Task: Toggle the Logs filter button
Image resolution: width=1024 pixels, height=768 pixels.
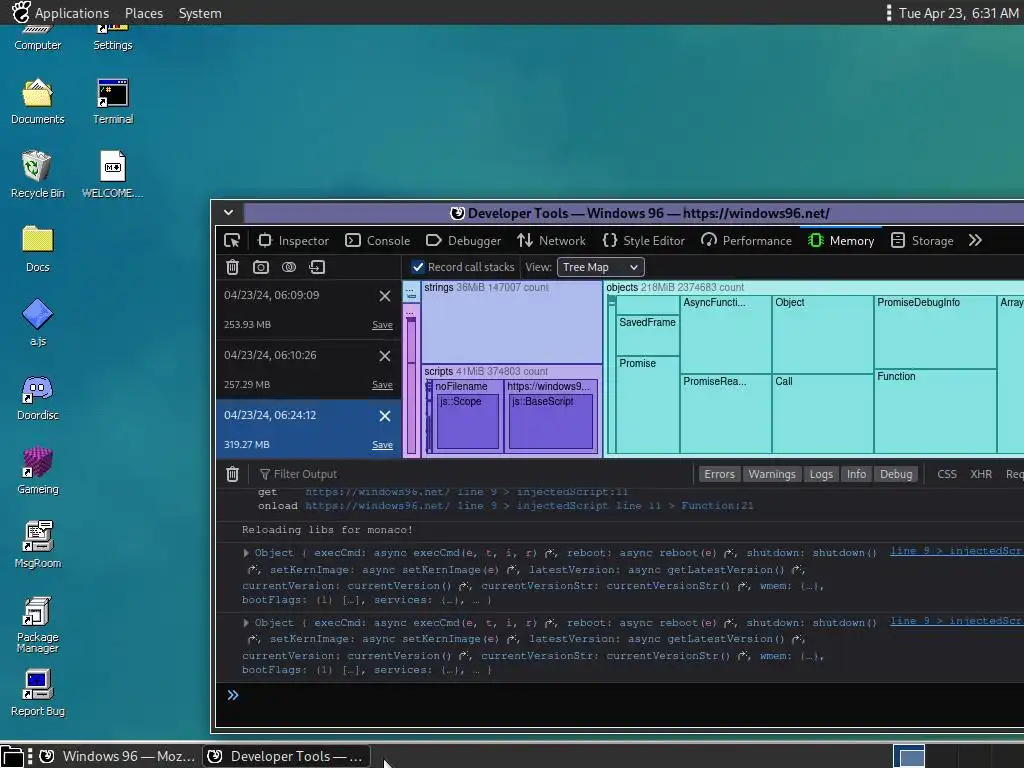Action: 821,474
